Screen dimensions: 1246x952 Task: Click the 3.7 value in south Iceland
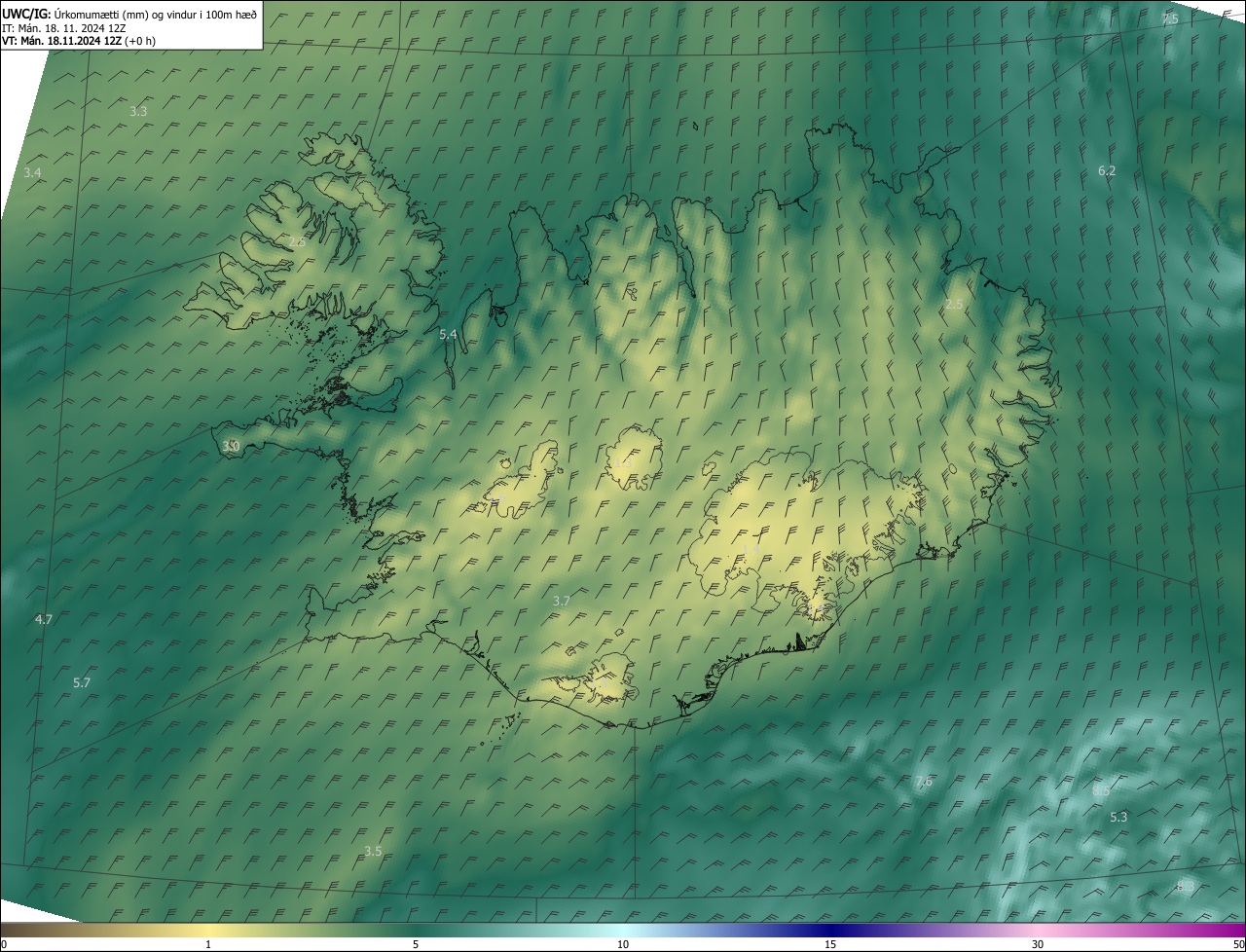561,601
